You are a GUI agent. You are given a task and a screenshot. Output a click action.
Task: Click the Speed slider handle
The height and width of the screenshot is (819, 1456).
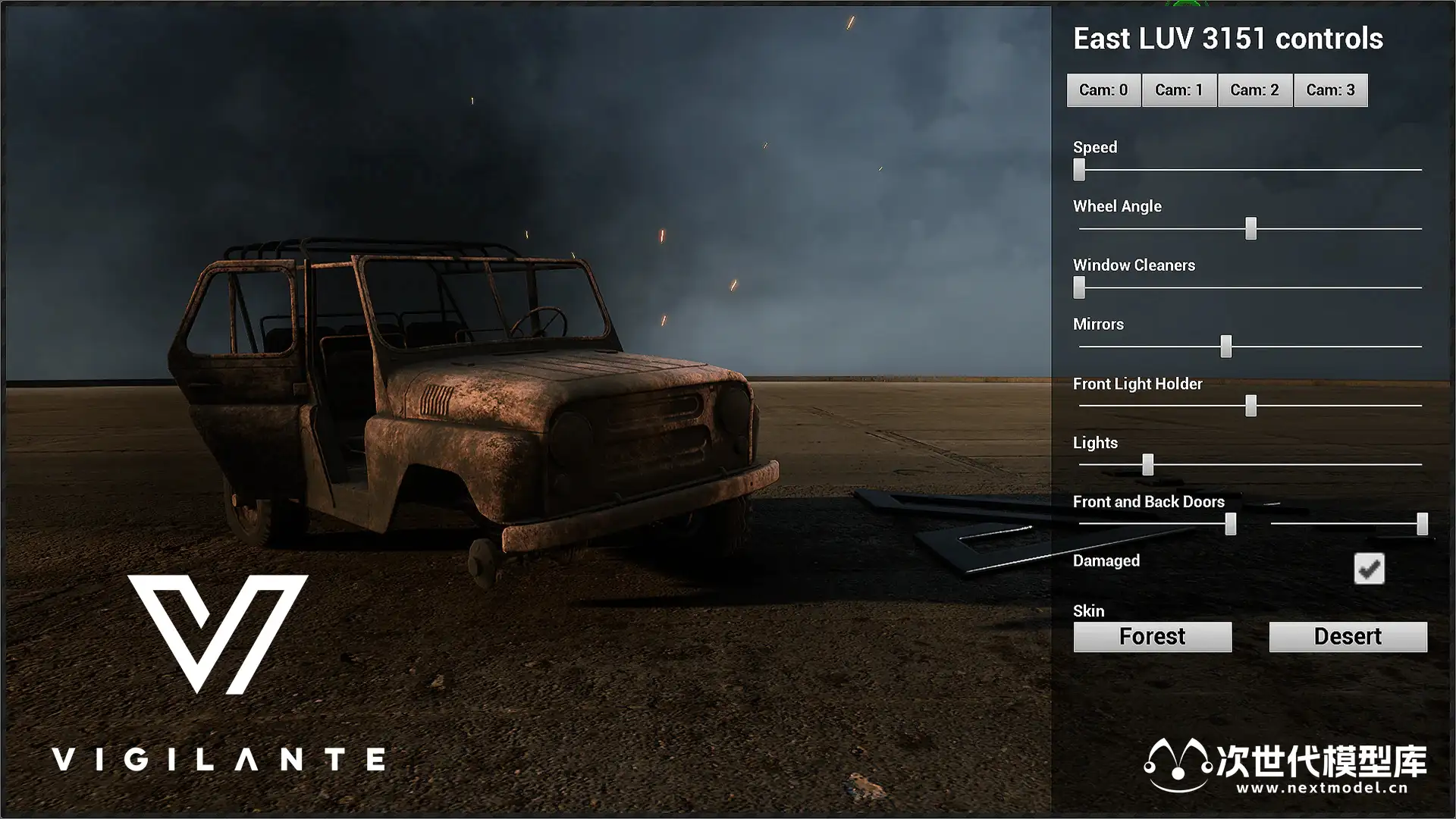(1079, 169)
